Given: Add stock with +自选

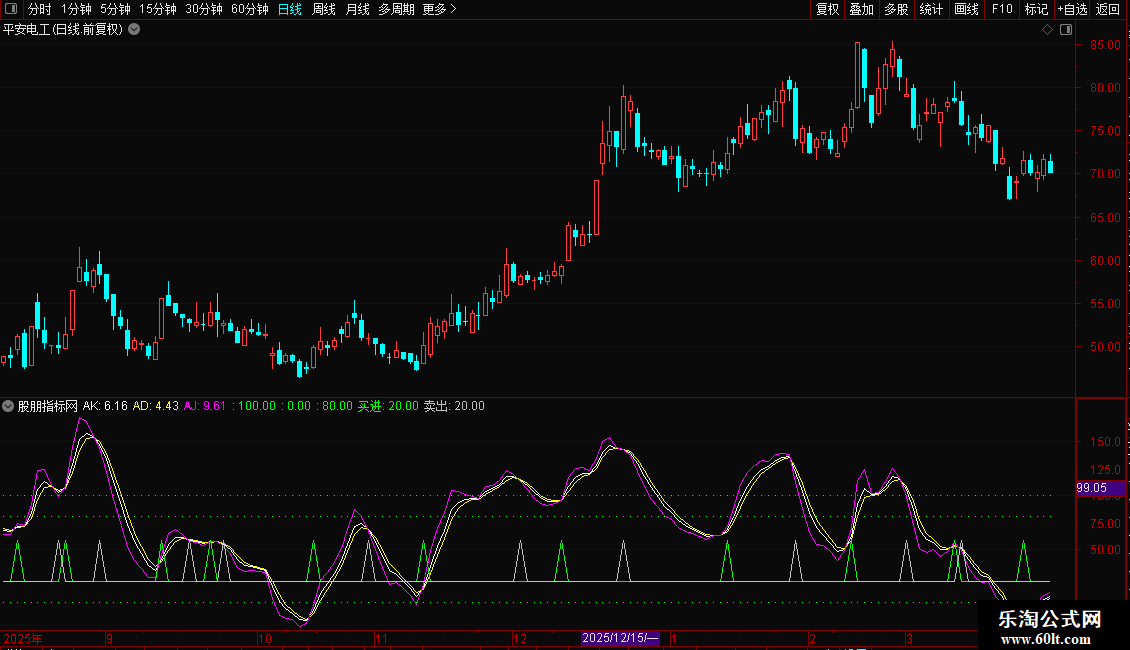Looking at the screenshot, I should 1072,9.
